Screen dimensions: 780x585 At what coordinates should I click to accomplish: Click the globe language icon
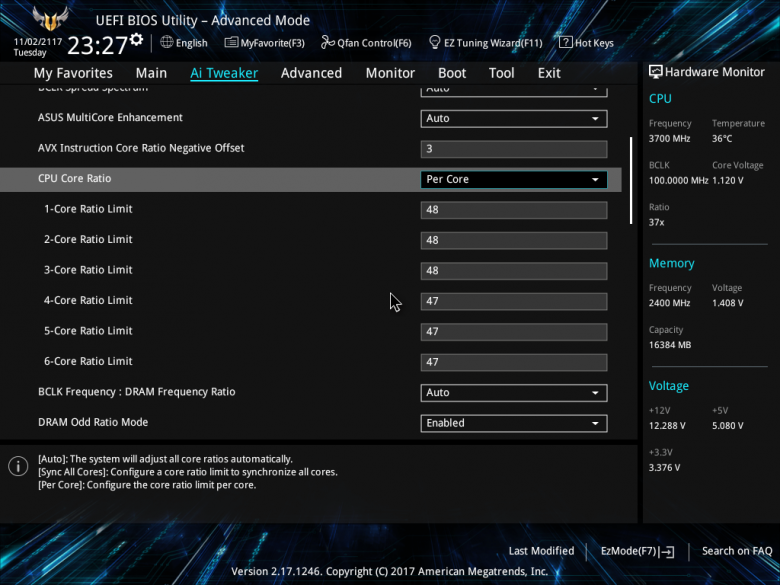(x=167, y=42)
